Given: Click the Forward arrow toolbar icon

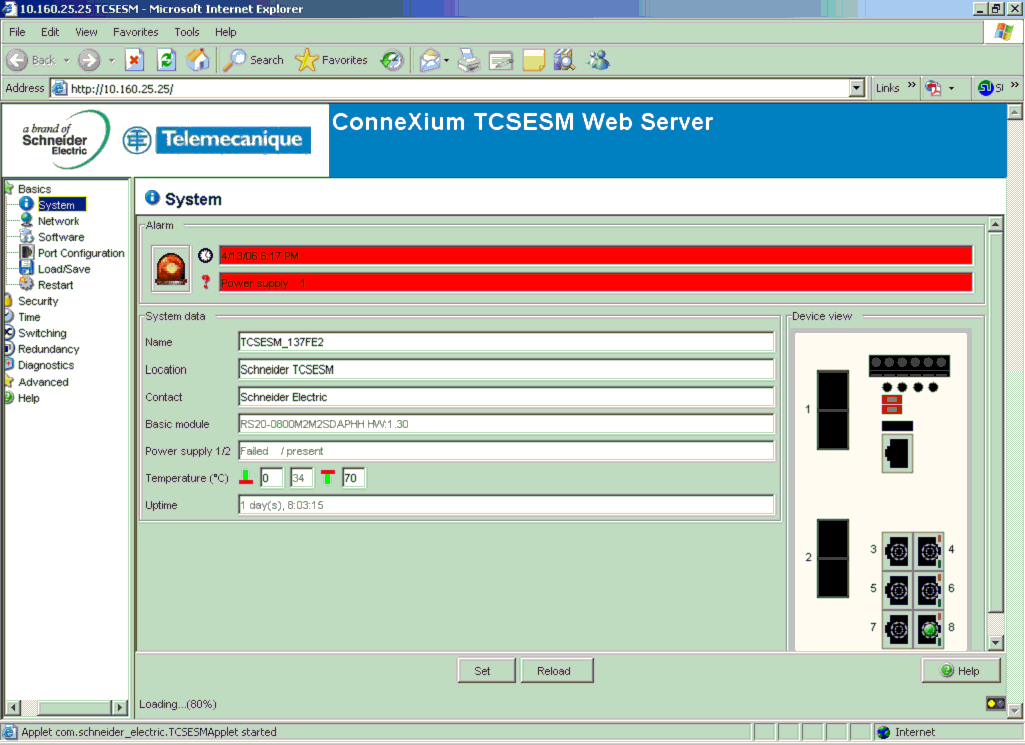Looking at the screenshot, I should pyautogui.click(x=89, y=60).
